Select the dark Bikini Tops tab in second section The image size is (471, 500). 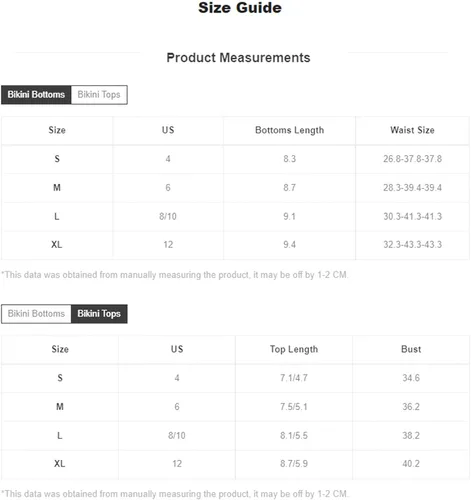[x=99, y=314]
